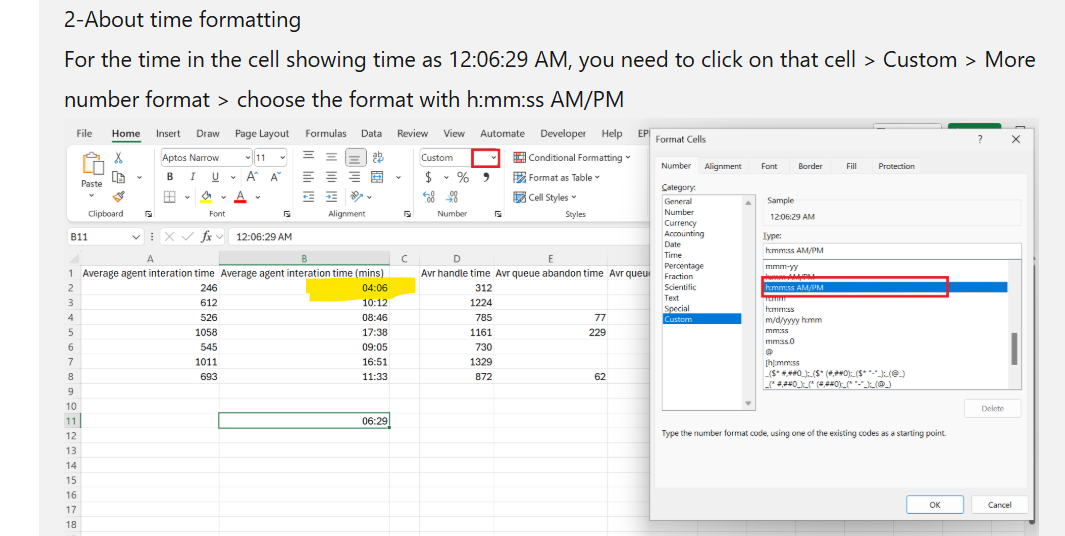Switch to the Formulas ribbon tab

click(x=325, y=133)
